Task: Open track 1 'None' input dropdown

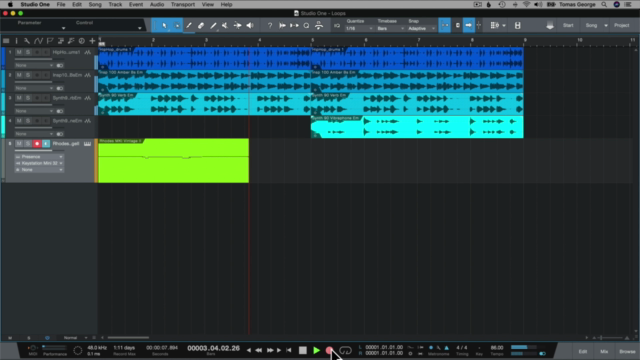Action: 34,65
